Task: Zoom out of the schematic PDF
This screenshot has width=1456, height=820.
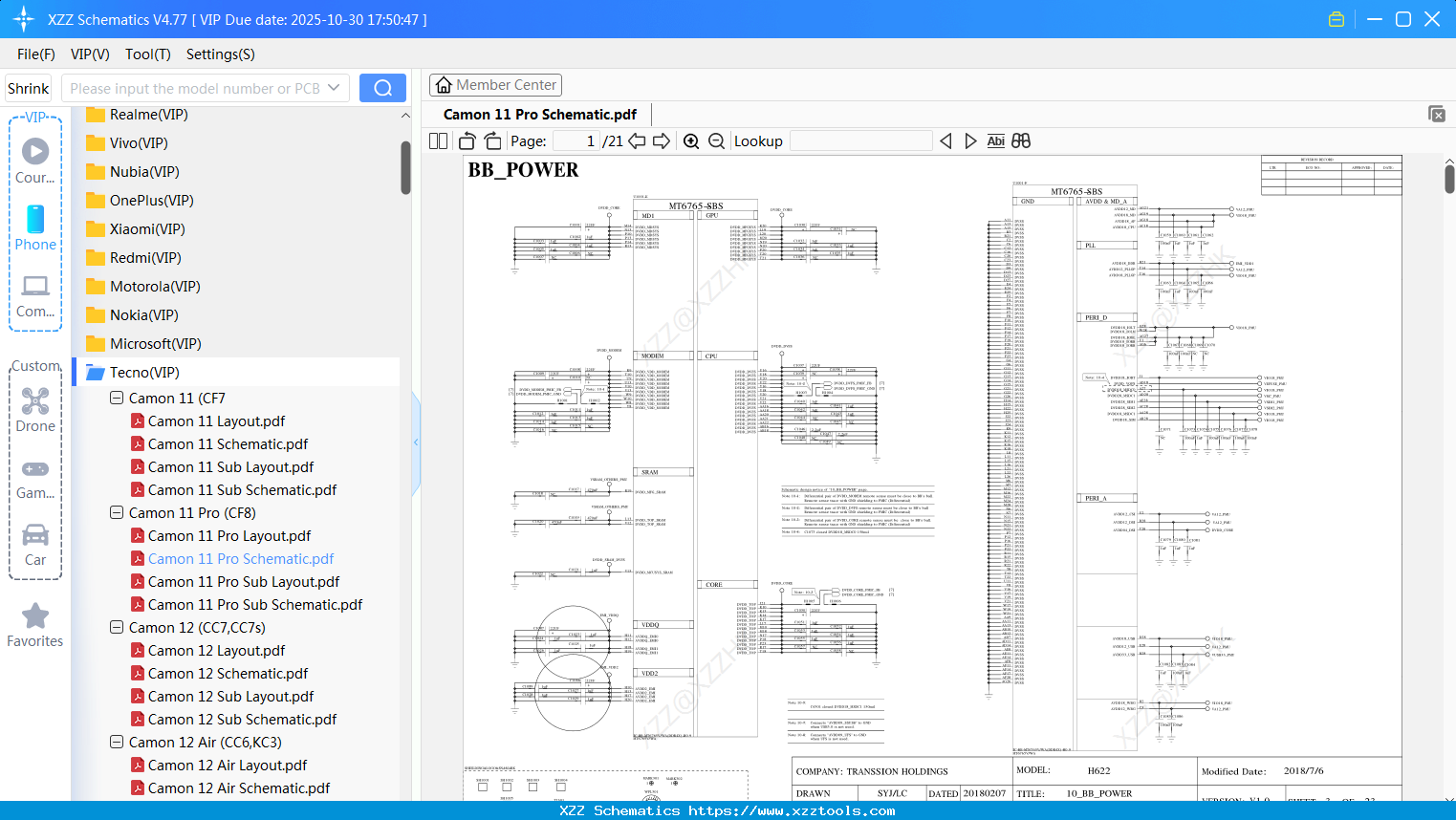Action: pos(715,140)
